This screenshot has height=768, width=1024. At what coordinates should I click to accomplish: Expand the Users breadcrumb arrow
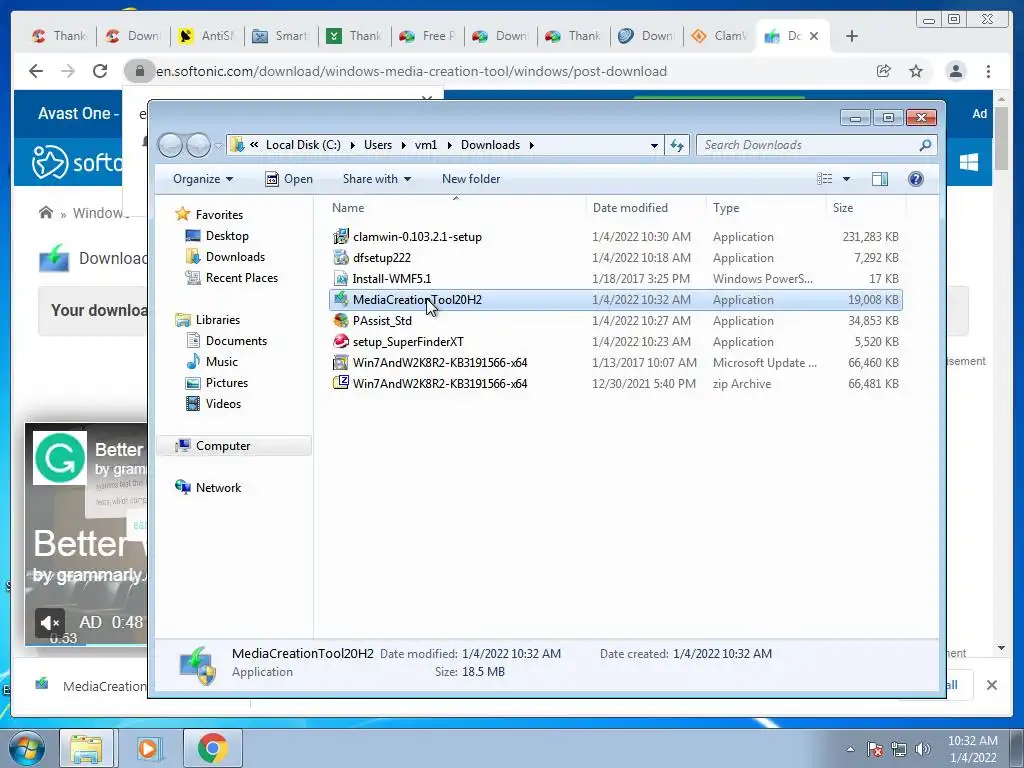tap(404, 145)
